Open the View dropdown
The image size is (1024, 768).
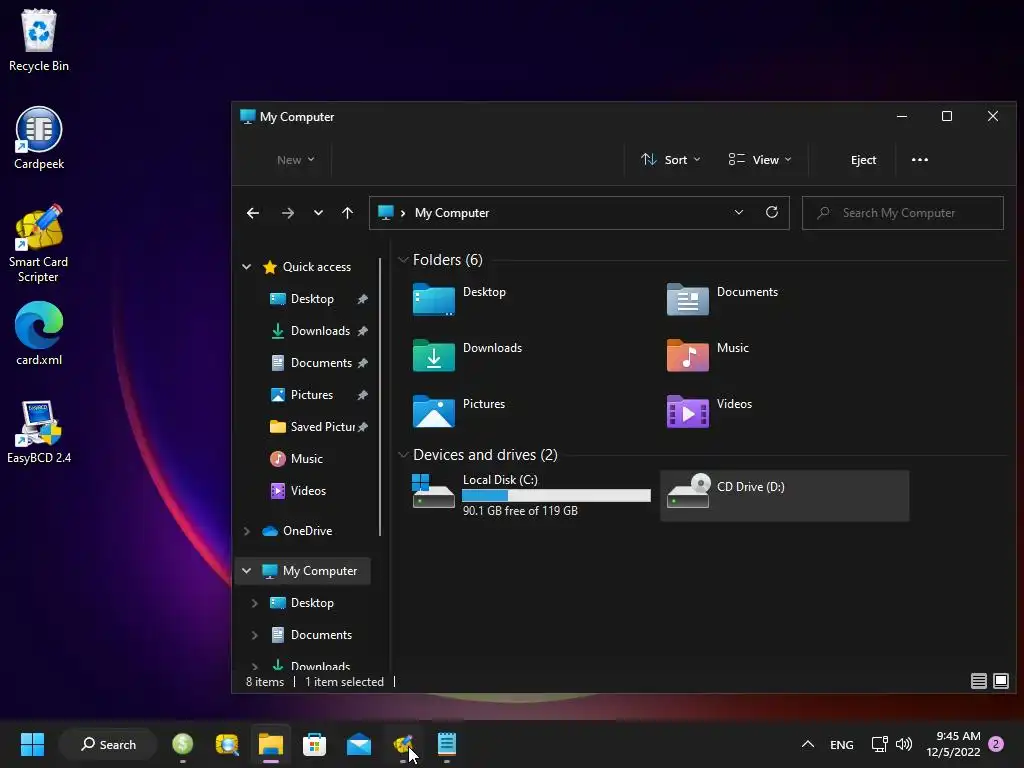[760, 159]
